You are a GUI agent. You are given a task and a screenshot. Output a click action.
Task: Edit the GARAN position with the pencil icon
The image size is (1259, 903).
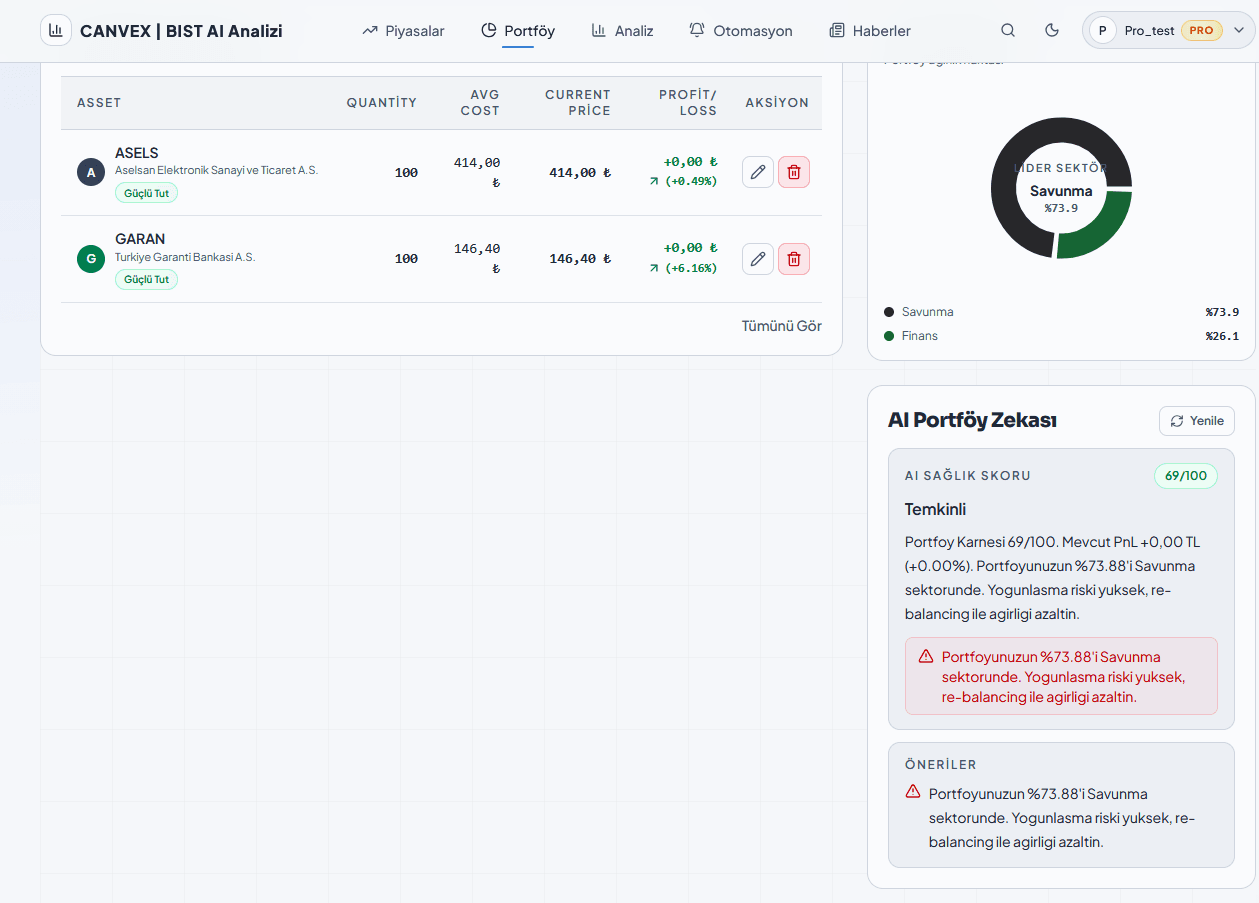pyautogui.click(x=758, y=259)
